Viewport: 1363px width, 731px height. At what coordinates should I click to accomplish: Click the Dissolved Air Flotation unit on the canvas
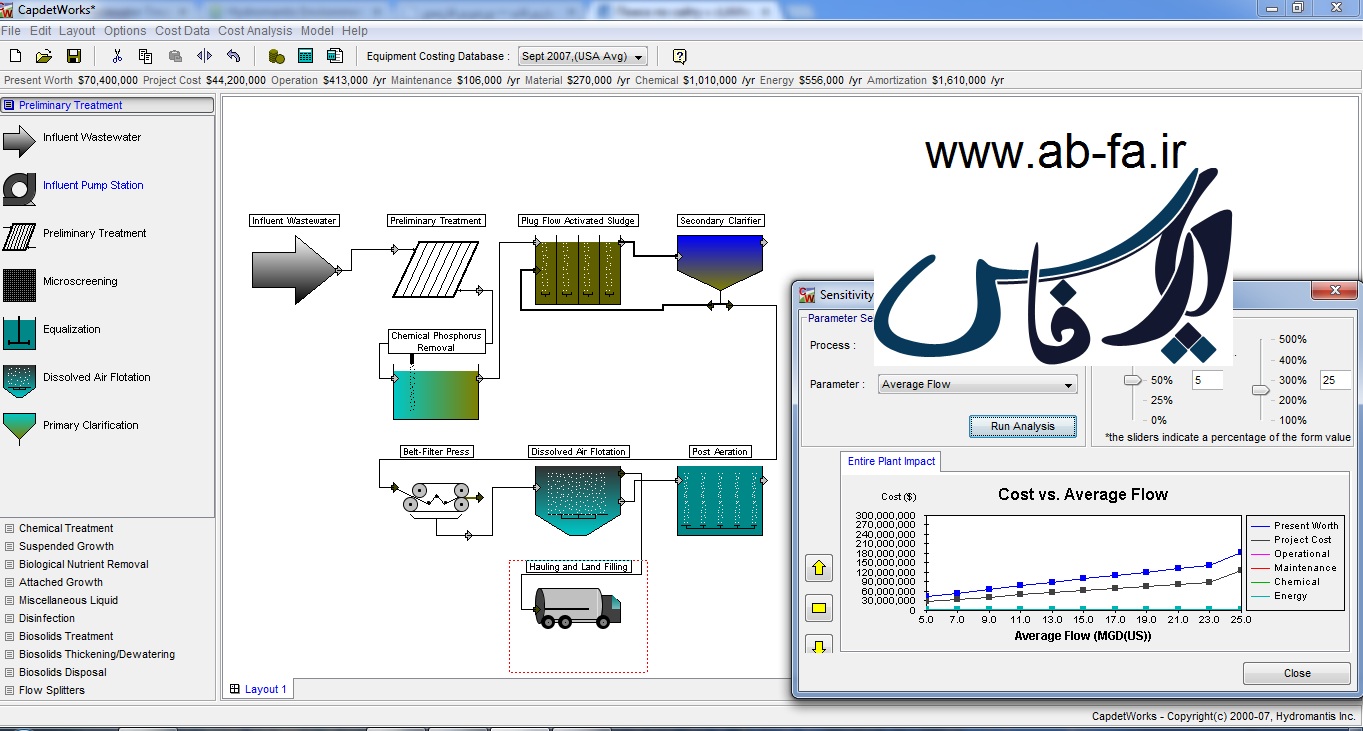tap(579, 500)
